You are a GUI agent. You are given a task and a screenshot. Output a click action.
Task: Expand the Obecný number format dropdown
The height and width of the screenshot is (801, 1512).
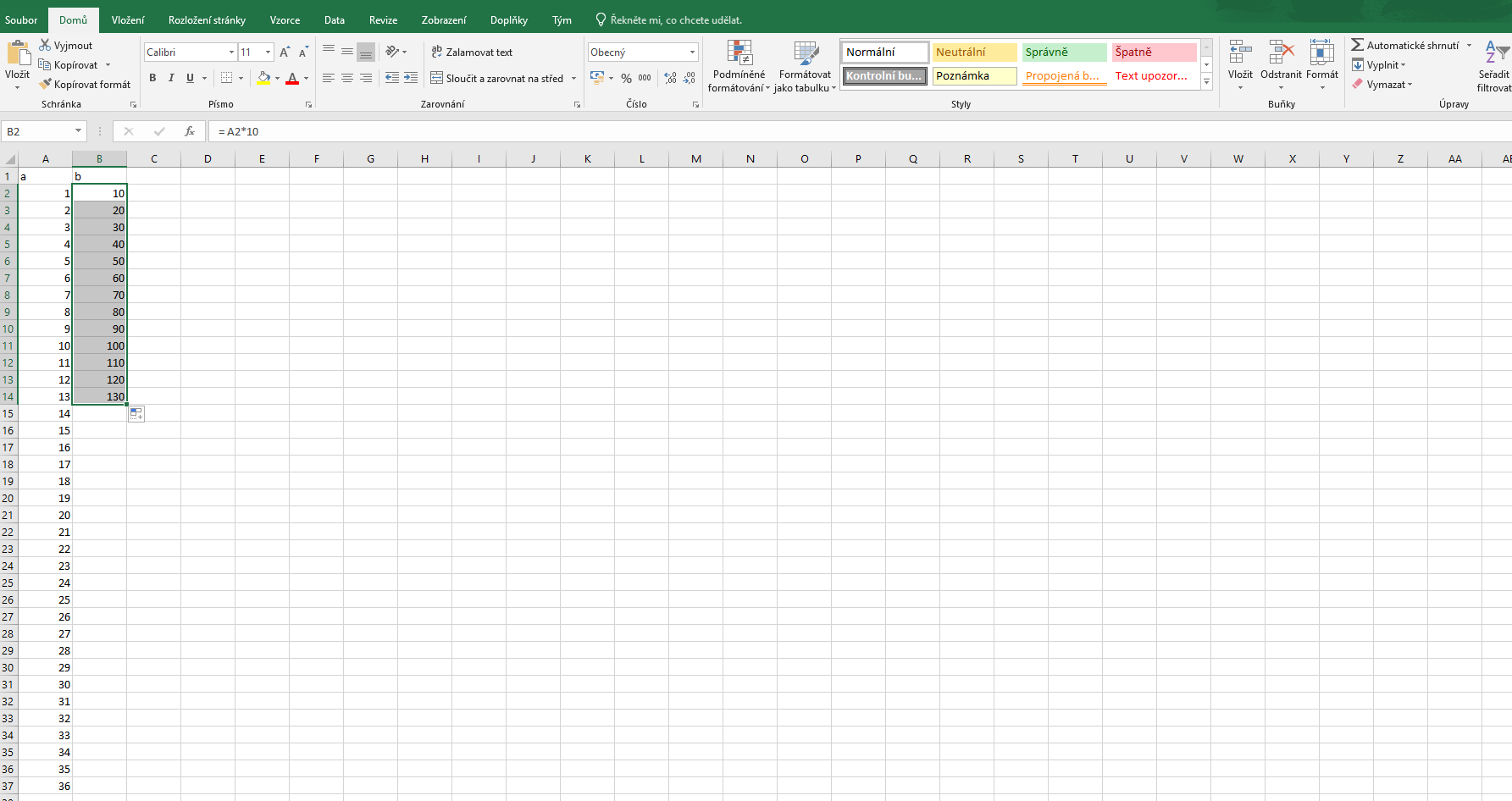[x=692, y=52]
